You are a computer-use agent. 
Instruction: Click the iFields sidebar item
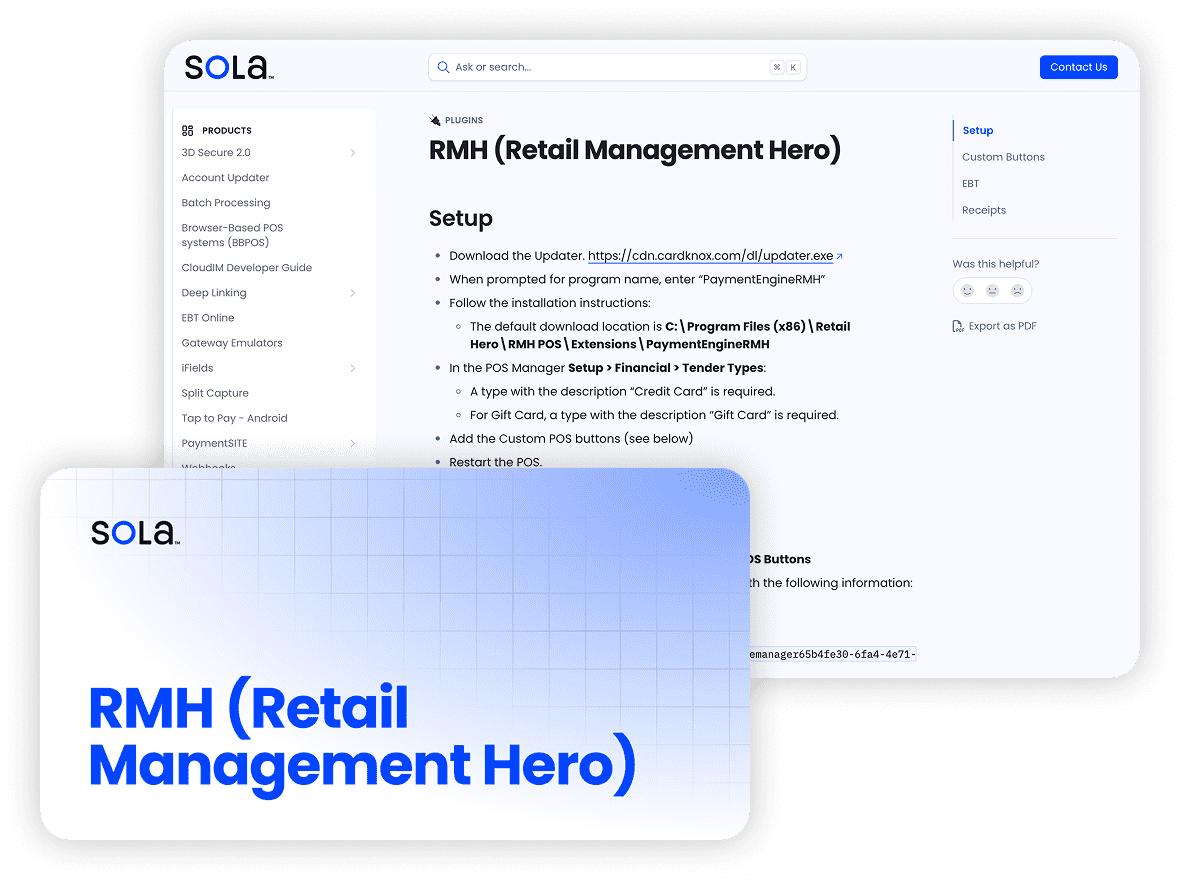coord(197,368)
